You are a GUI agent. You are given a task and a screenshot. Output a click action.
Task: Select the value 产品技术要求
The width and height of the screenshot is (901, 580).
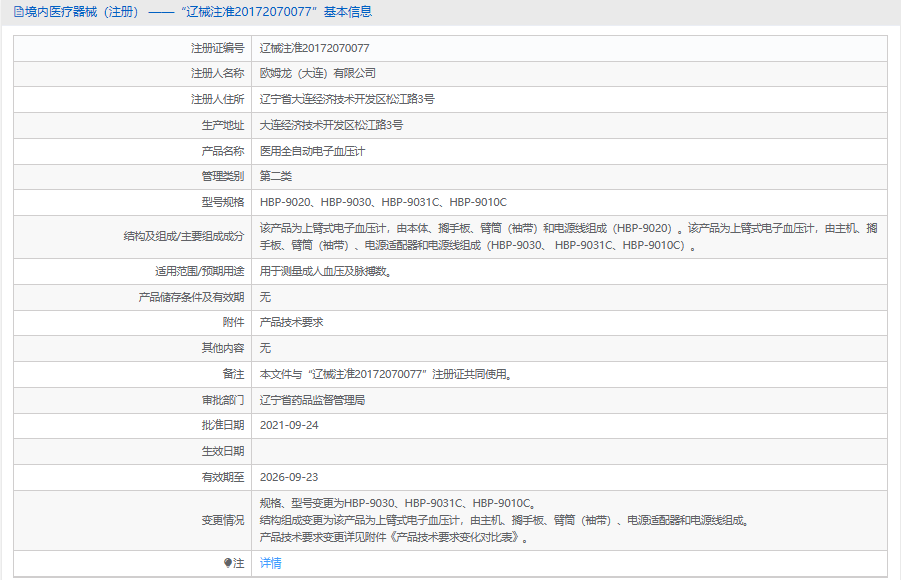[x=291, y=322]
